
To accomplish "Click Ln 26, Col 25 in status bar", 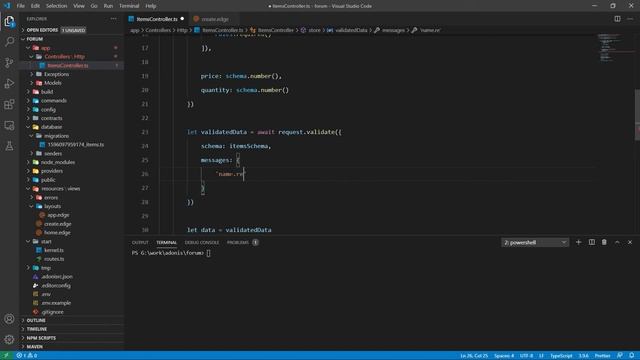I will click(474, 356).
